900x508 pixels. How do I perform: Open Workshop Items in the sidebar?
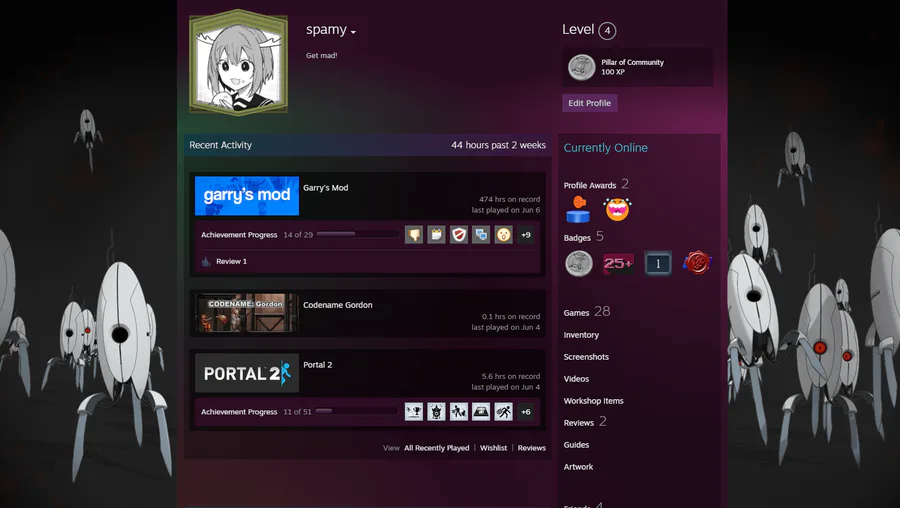[x=593, y=401]
